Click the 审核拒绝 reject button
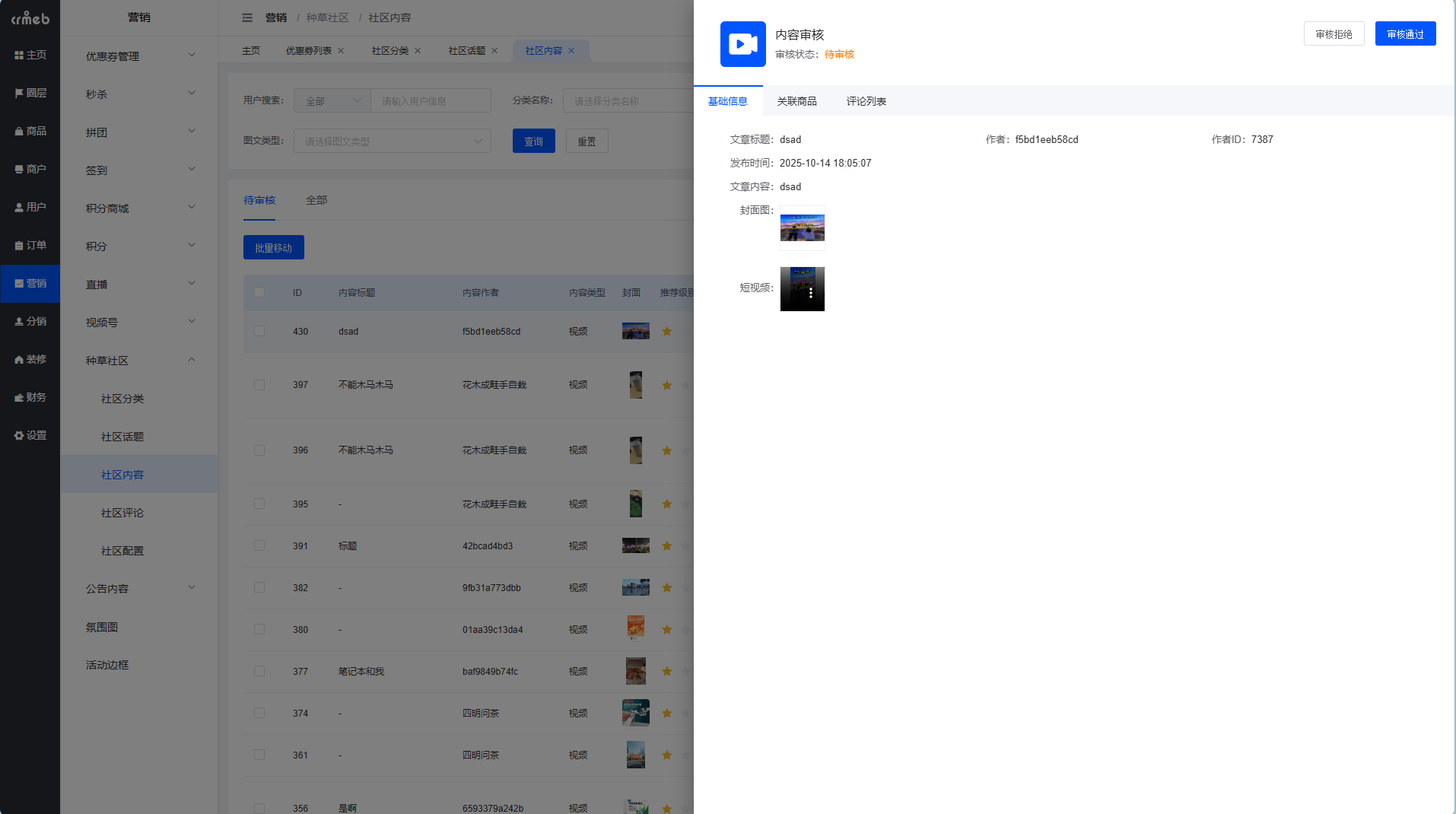The image size is (1456, 814). pyautogui.click(x=1334, y=34)
